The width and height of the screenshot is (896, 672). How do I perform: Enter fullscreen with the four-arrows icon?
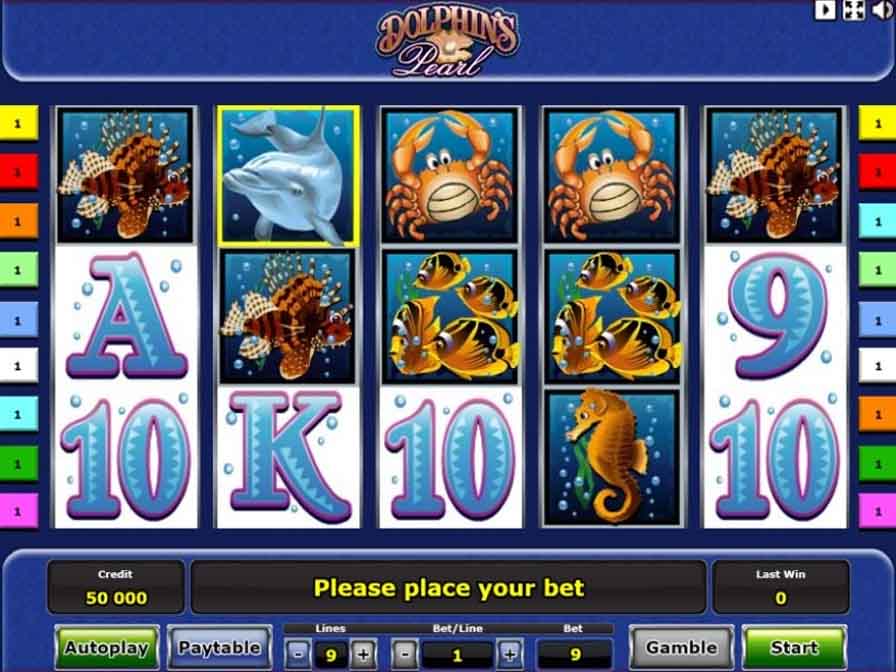853,10
